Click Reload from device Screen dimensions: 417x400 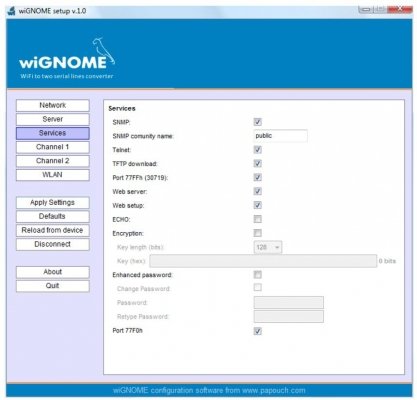[53, 230]
